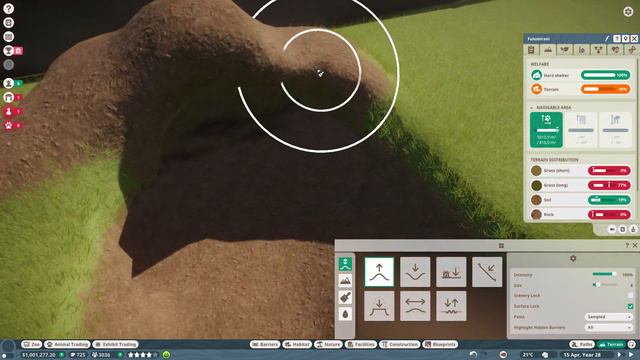Image resolution: width=640 pixels, height=360 pixels.
Task: Open the game settings gear
Action: [x=628, y=11]
